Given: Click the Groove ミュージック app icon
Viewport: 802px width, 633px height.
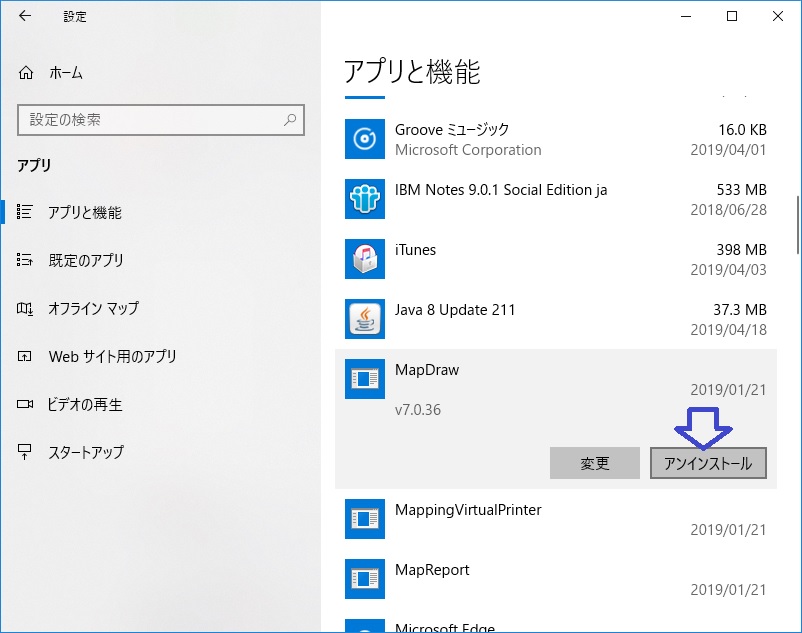Looking at the screenshot, I should (365, 139).
